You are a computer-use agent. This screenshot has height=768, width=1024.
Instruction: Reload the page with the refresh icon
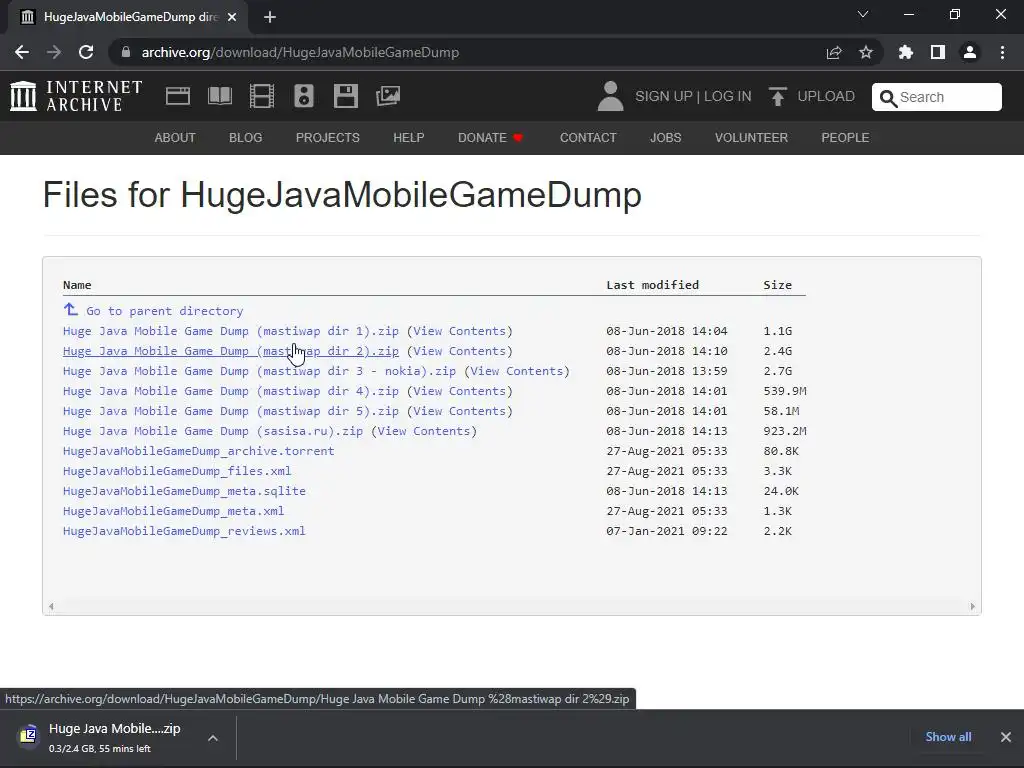[86, 52]
